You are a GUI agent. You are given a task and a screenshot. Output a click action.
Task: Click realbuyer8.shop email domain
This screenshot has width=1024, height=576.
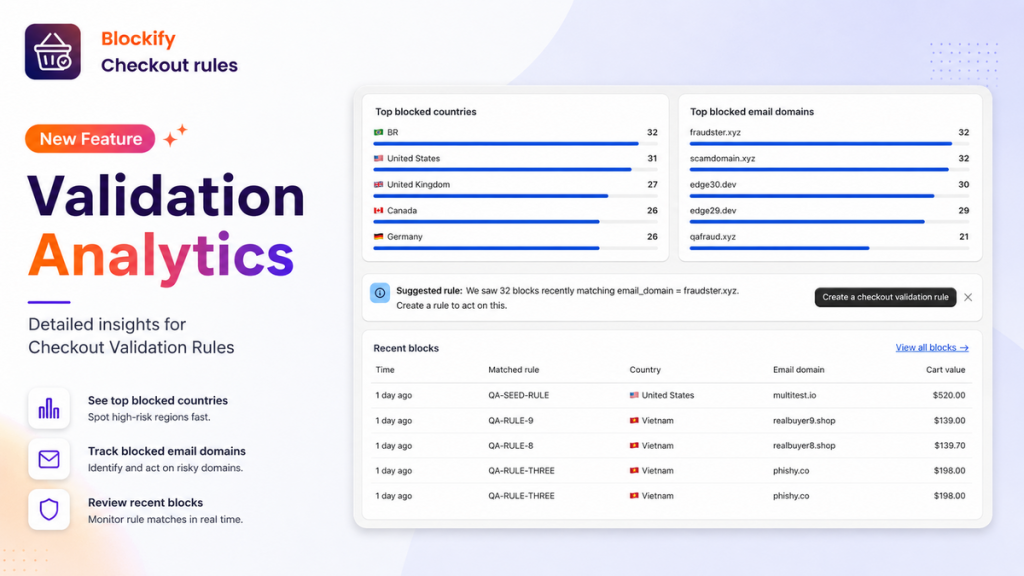pos(804,445)
